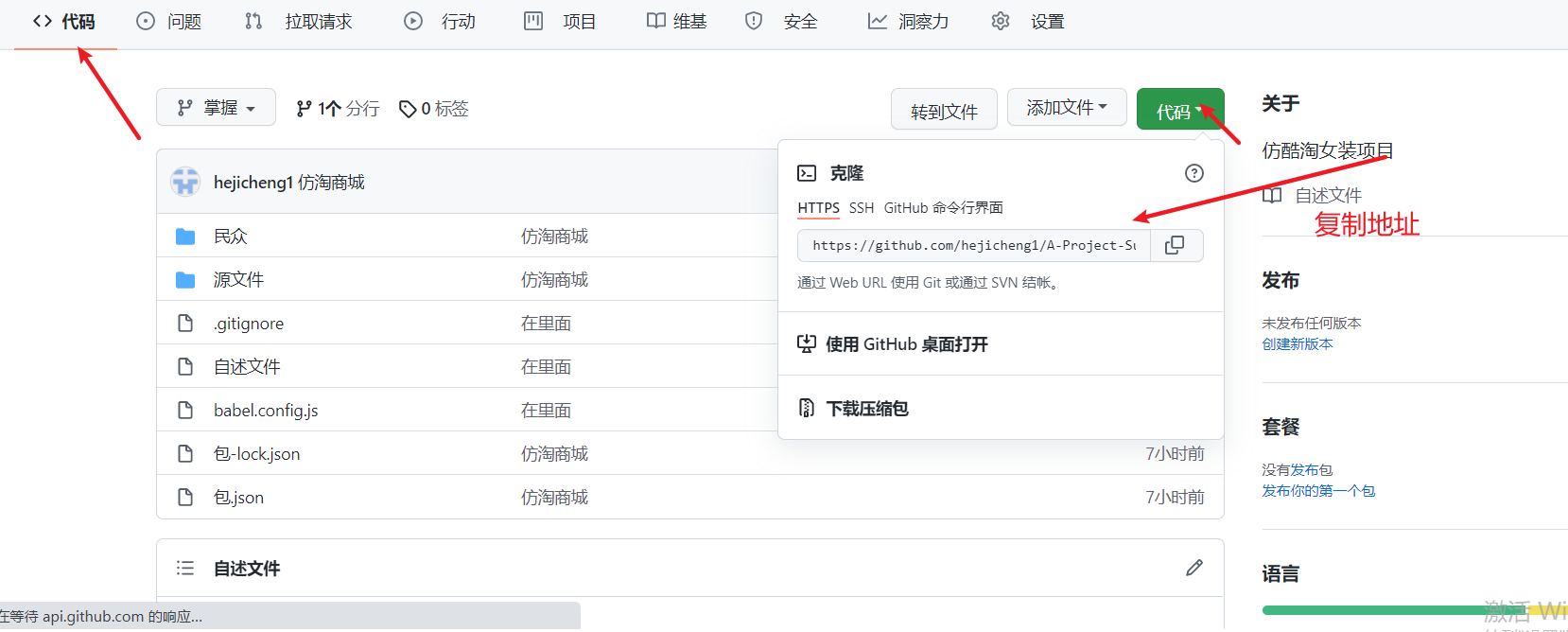Open 自述文件 in the file list

pos(247,366)
